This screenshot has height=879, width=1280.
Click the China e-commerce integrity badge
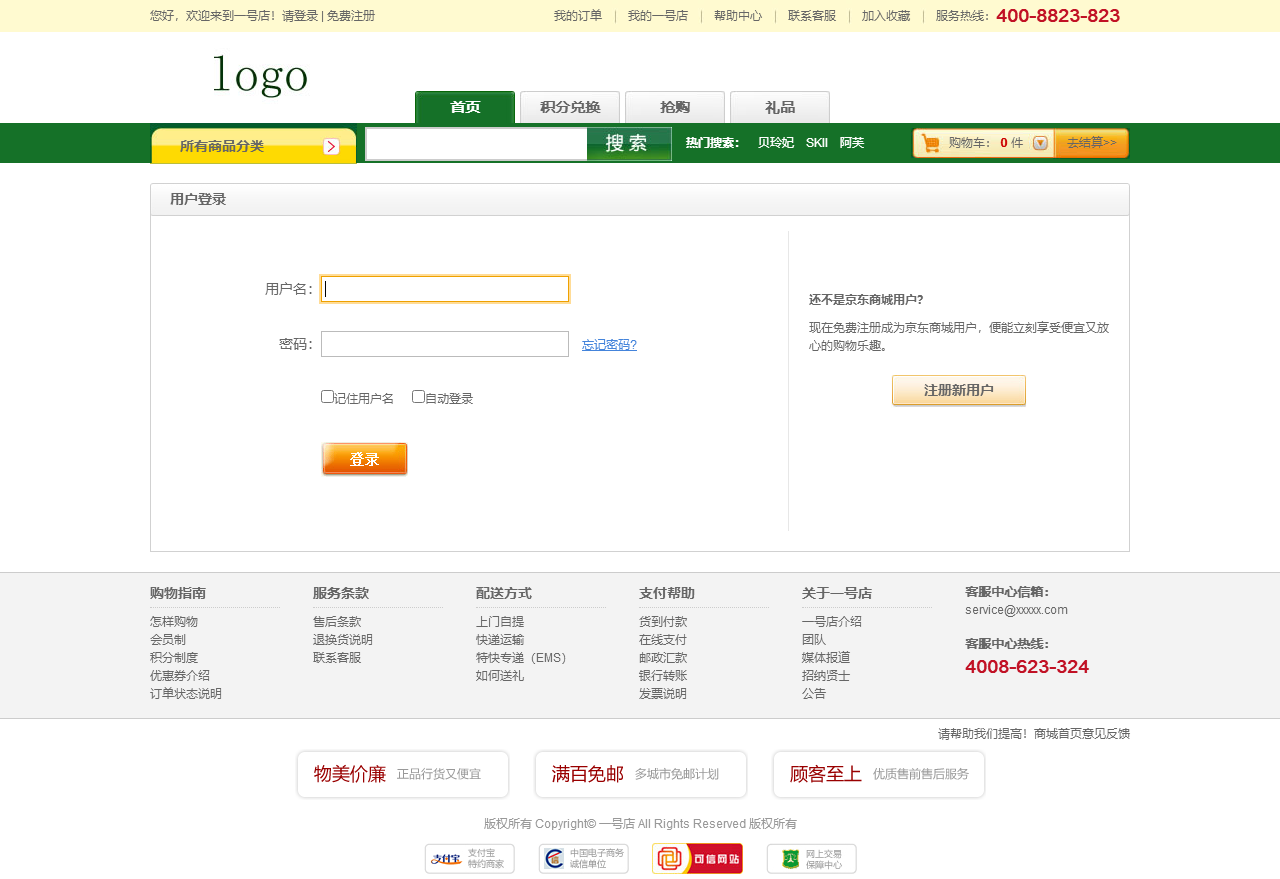(x=583, y=859)
